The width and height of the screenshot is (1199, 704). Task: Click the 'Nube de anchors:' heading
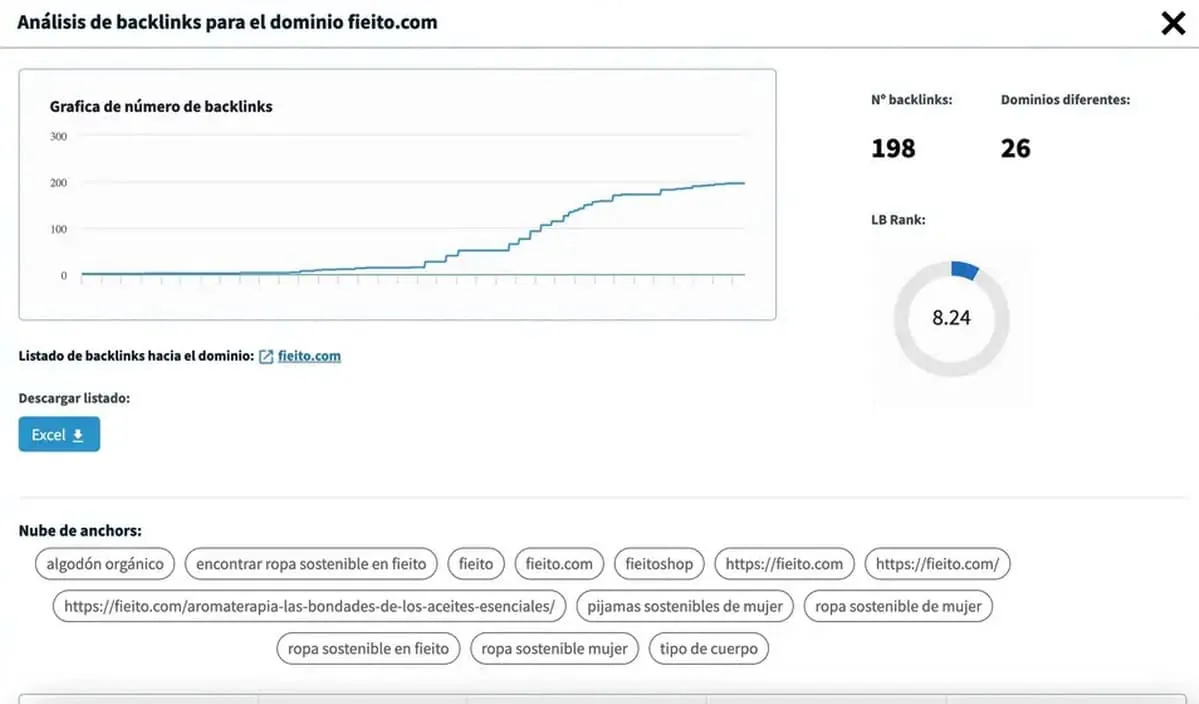(x=80, y=530)
